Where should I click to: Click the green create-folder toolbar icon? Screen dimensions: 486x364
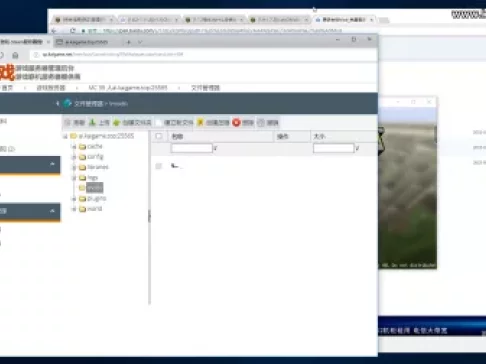coord(116,123)
